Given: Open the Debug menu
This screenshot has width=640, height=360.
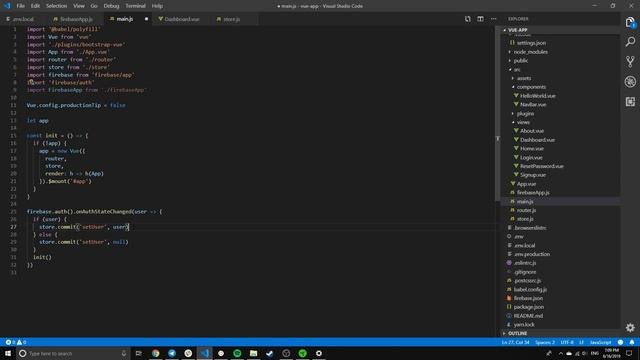Looking at the screenshot, I should pyautogui.click(x=111, y=6).
